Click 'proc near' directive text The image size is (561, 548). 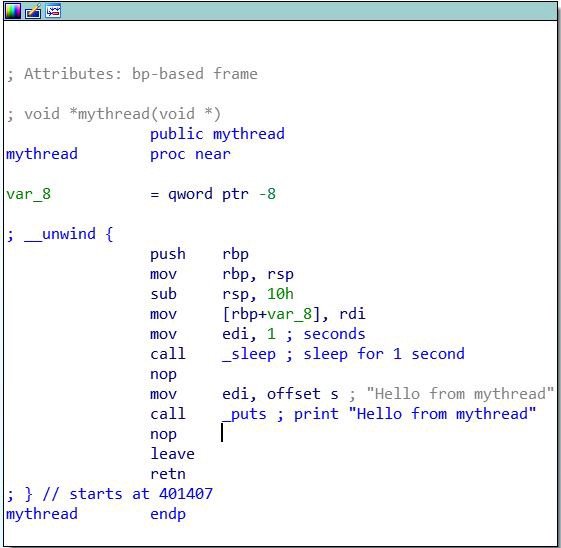pyautogui.click(x=190, y=154)
